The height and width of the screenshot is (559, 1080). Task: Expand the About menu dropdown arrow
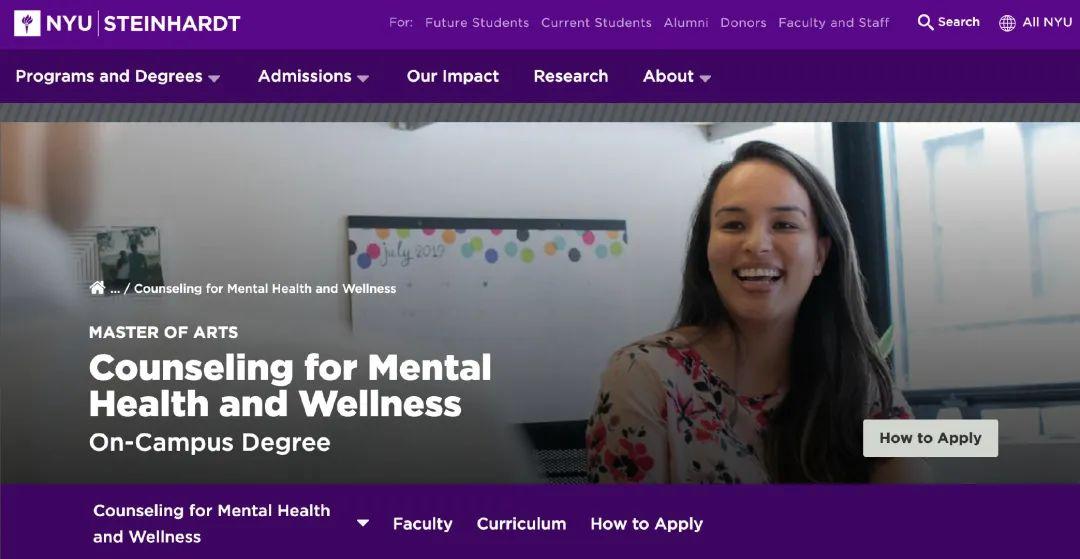click(705, 78)
